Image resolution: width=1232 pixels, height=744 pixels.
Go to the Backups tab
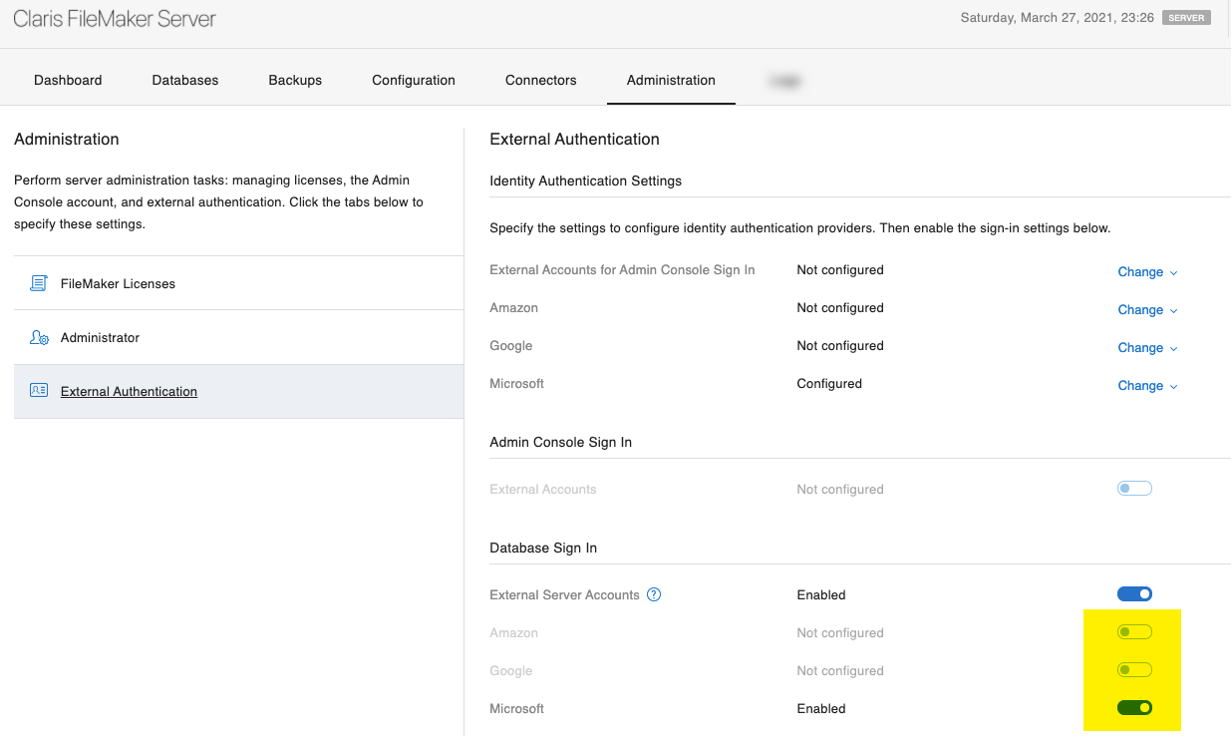point(295,80)
